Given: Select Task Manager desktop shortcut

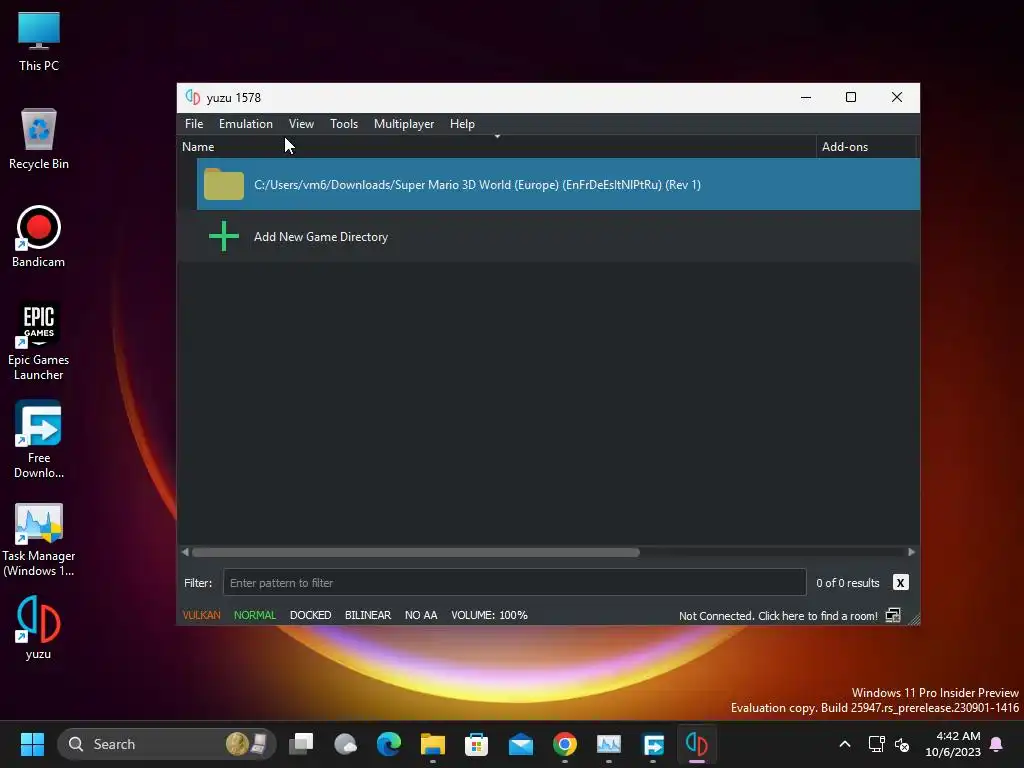Looking at the screenshot, I should click(39, 539).
